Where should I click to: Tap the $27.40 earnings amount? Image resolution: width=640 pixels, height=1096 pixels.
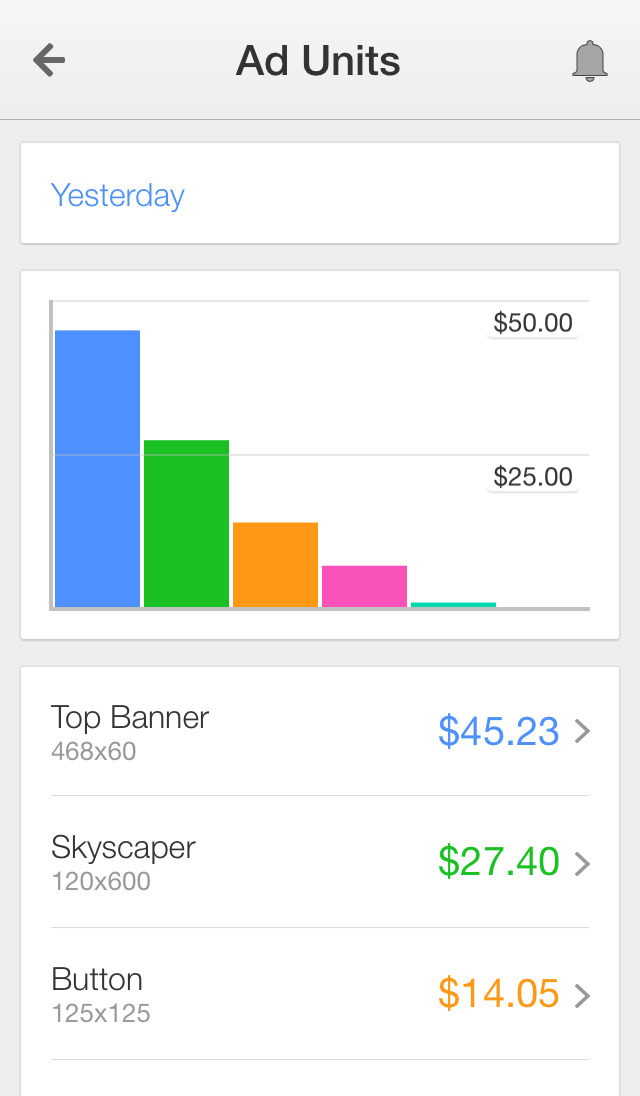(498, 862)
